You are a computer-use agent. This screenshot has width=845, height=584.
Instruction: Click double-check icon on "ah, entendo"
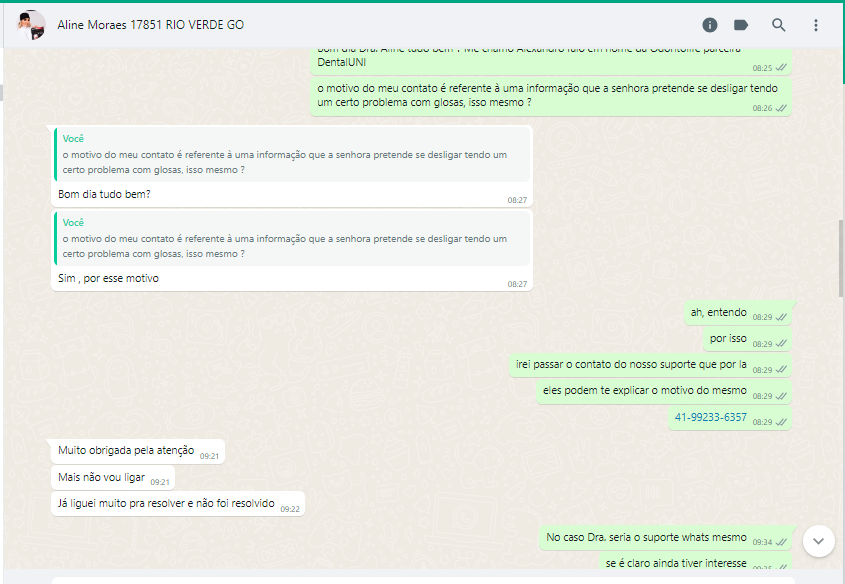pyautogui.click(x=781, y=317)
